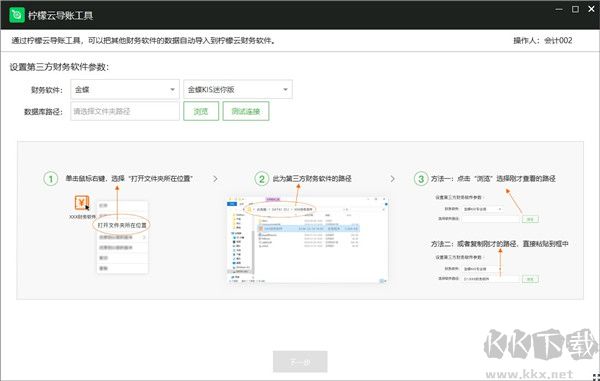Click the 浏览 browse button
This screenshot has height=381, width=600.
coord(201,111)
